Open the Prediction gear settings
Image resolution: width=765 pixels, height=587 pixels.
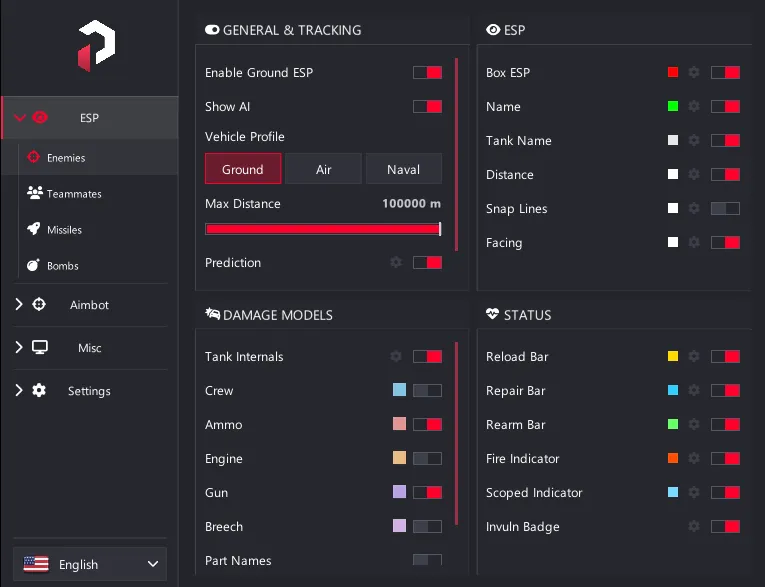[x=396, y=263]
